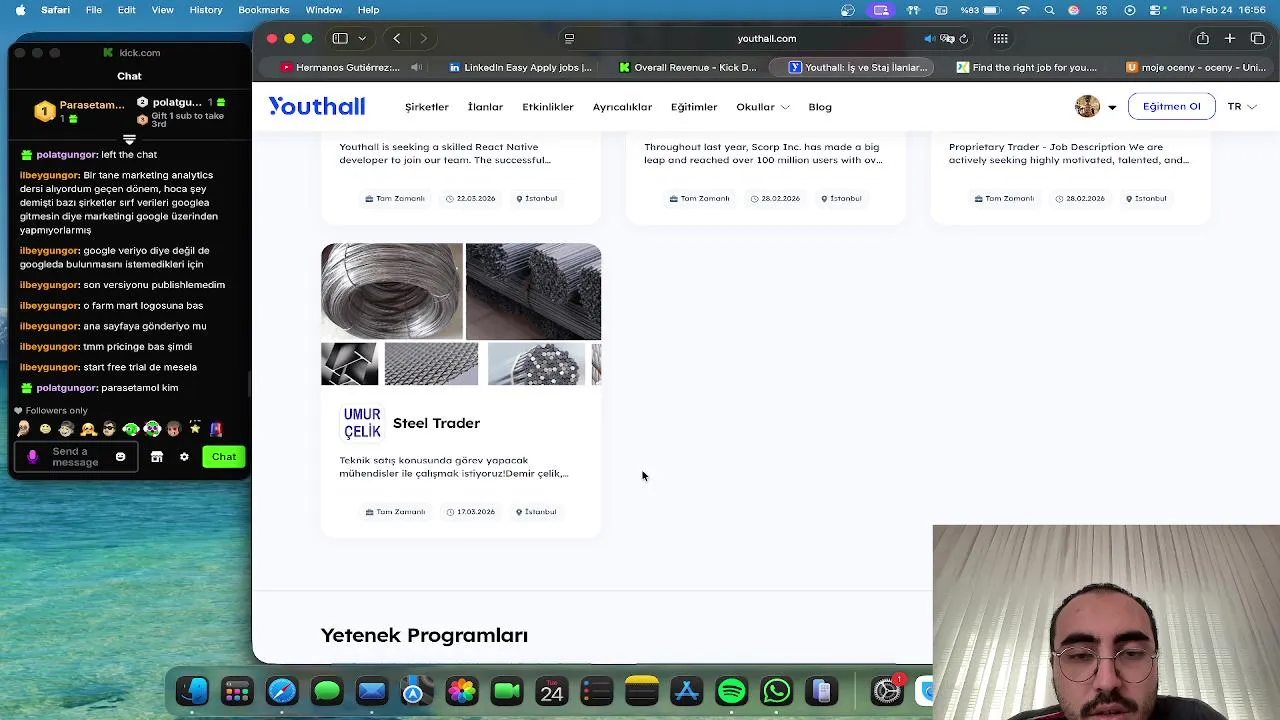1280x720 pixels.
Task: Open the Safari File menu
Action: pos(93,10)
